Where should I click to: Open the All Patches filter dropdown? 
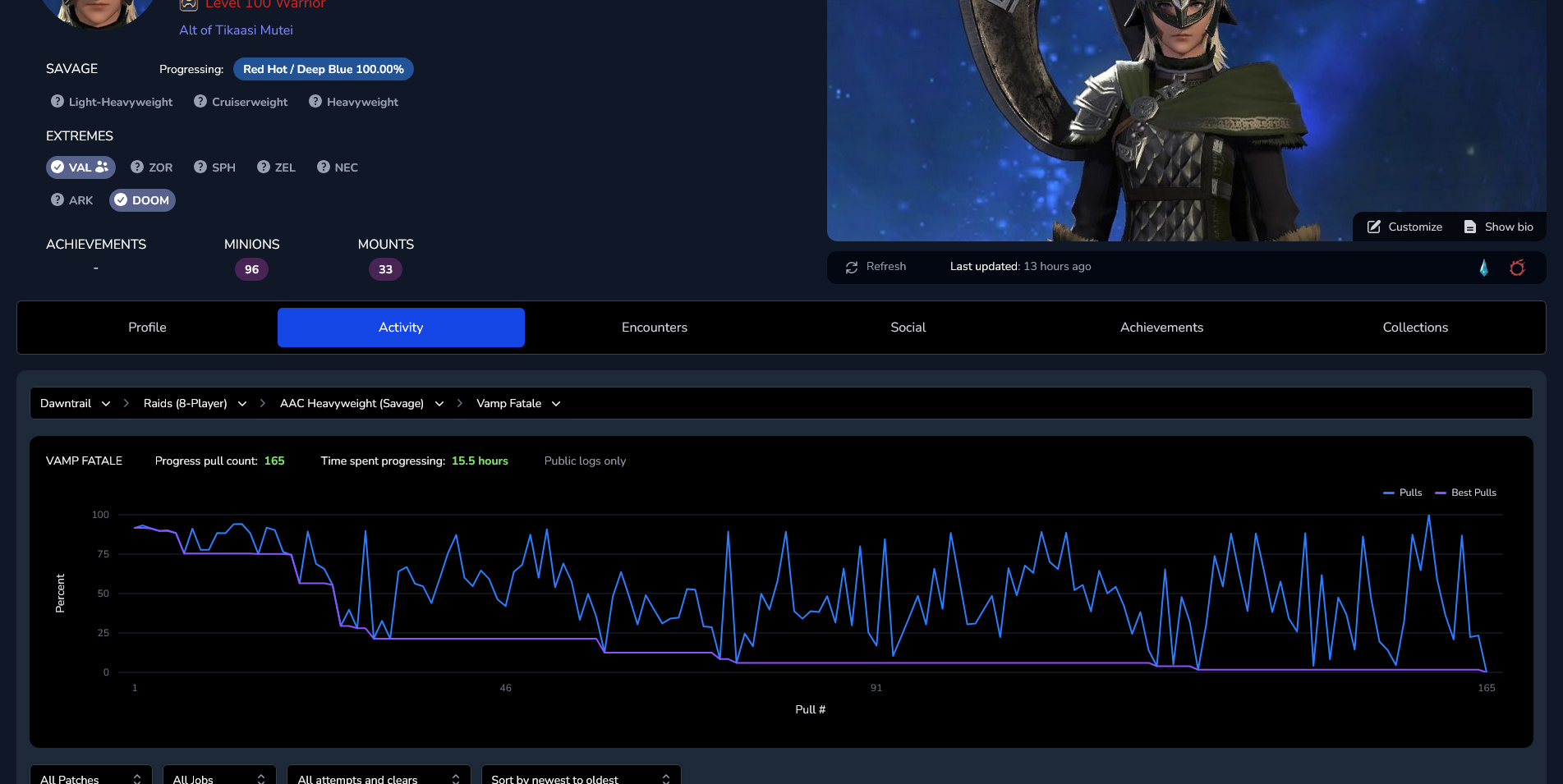[x=90, y=775]
